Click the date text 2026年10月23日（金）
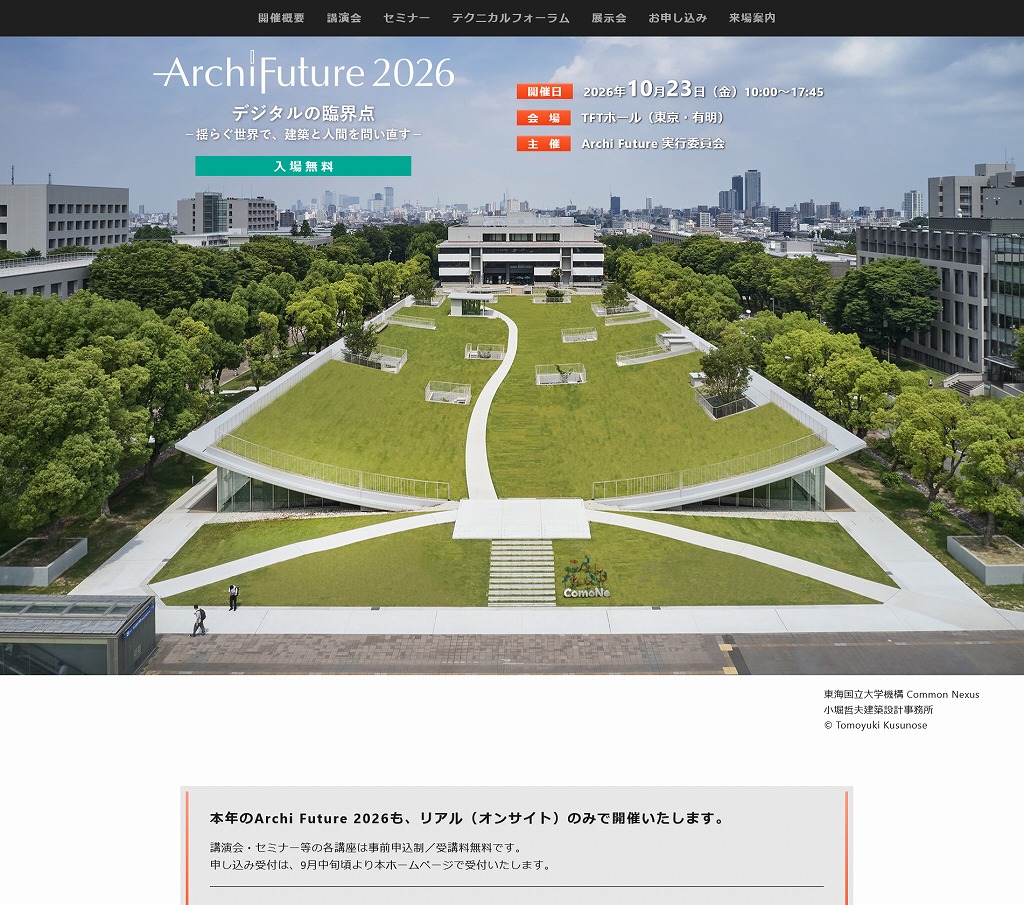The height and width of the screenshot is (905, 1024). click(660, 89)
